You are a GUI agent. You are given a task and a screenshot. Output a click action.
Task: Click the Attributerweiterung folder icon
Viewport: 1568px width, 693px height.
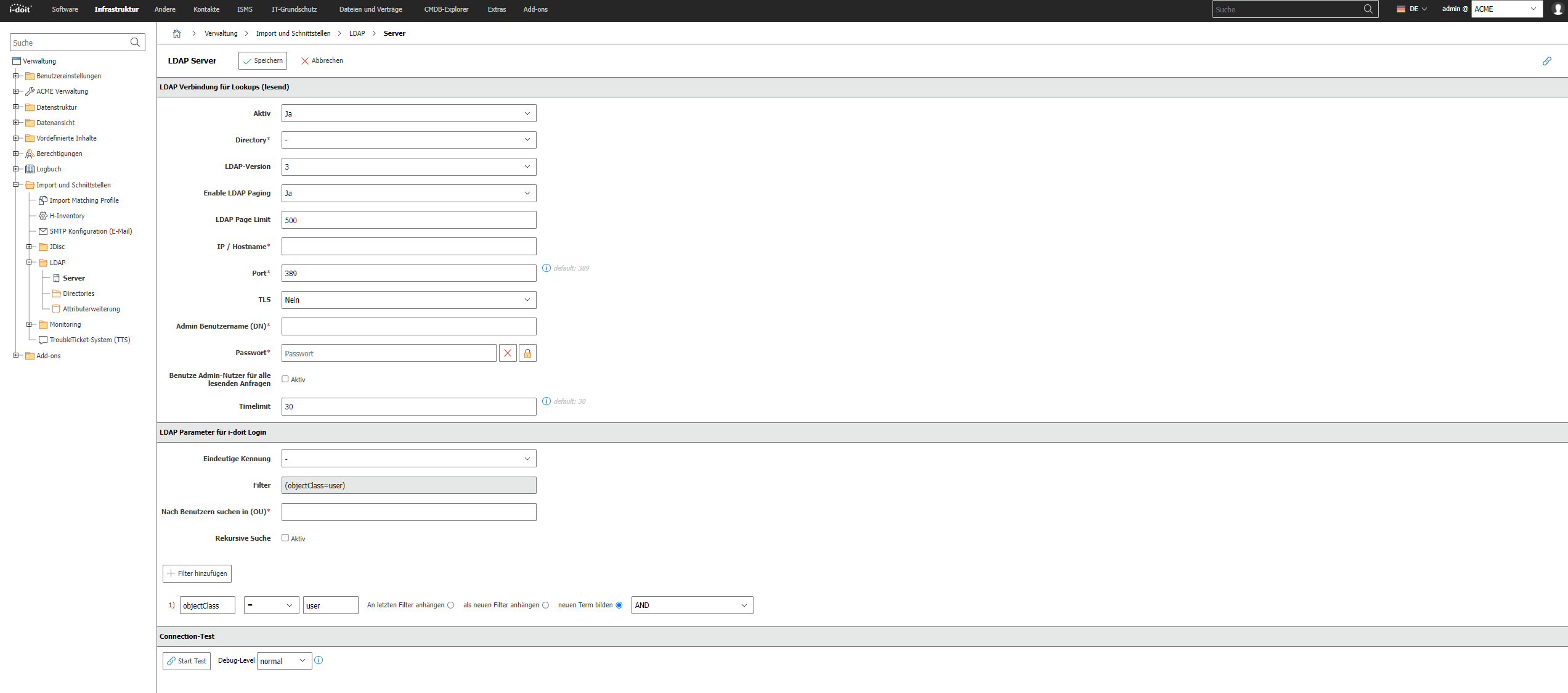tap(57, 309)
